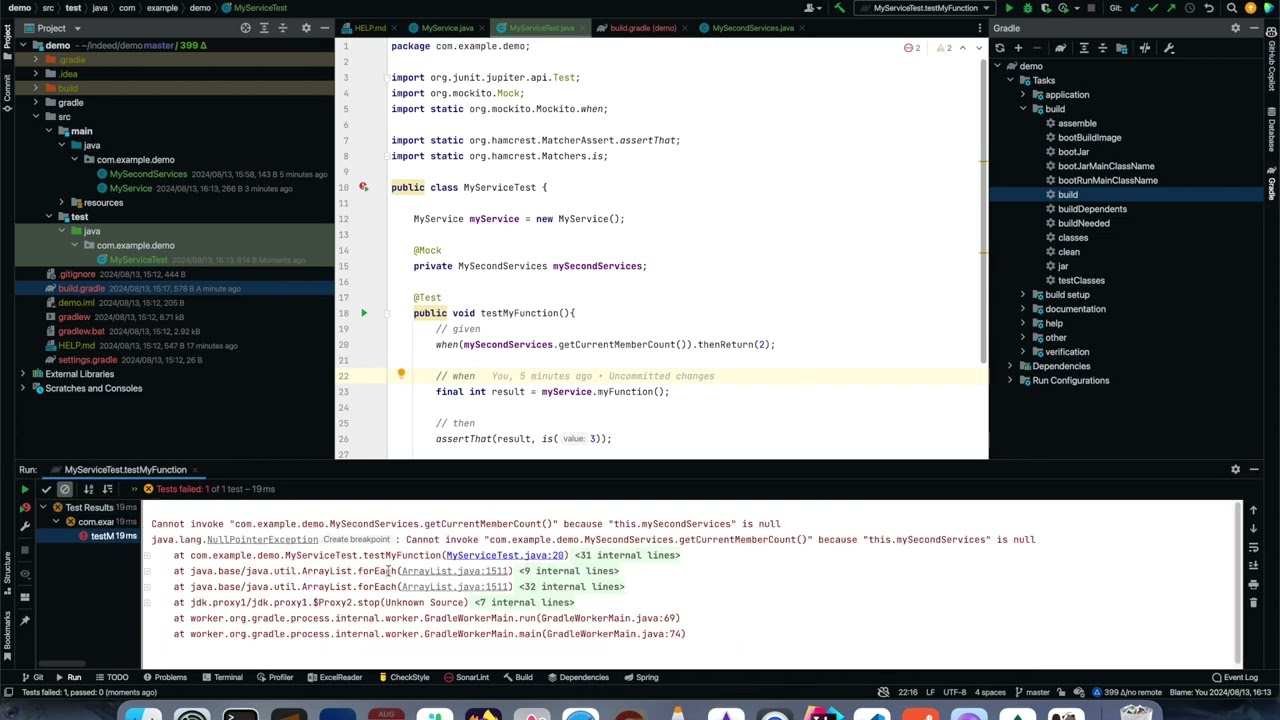
Task: Collapse Test Results node
Action: tap(44, 508)
